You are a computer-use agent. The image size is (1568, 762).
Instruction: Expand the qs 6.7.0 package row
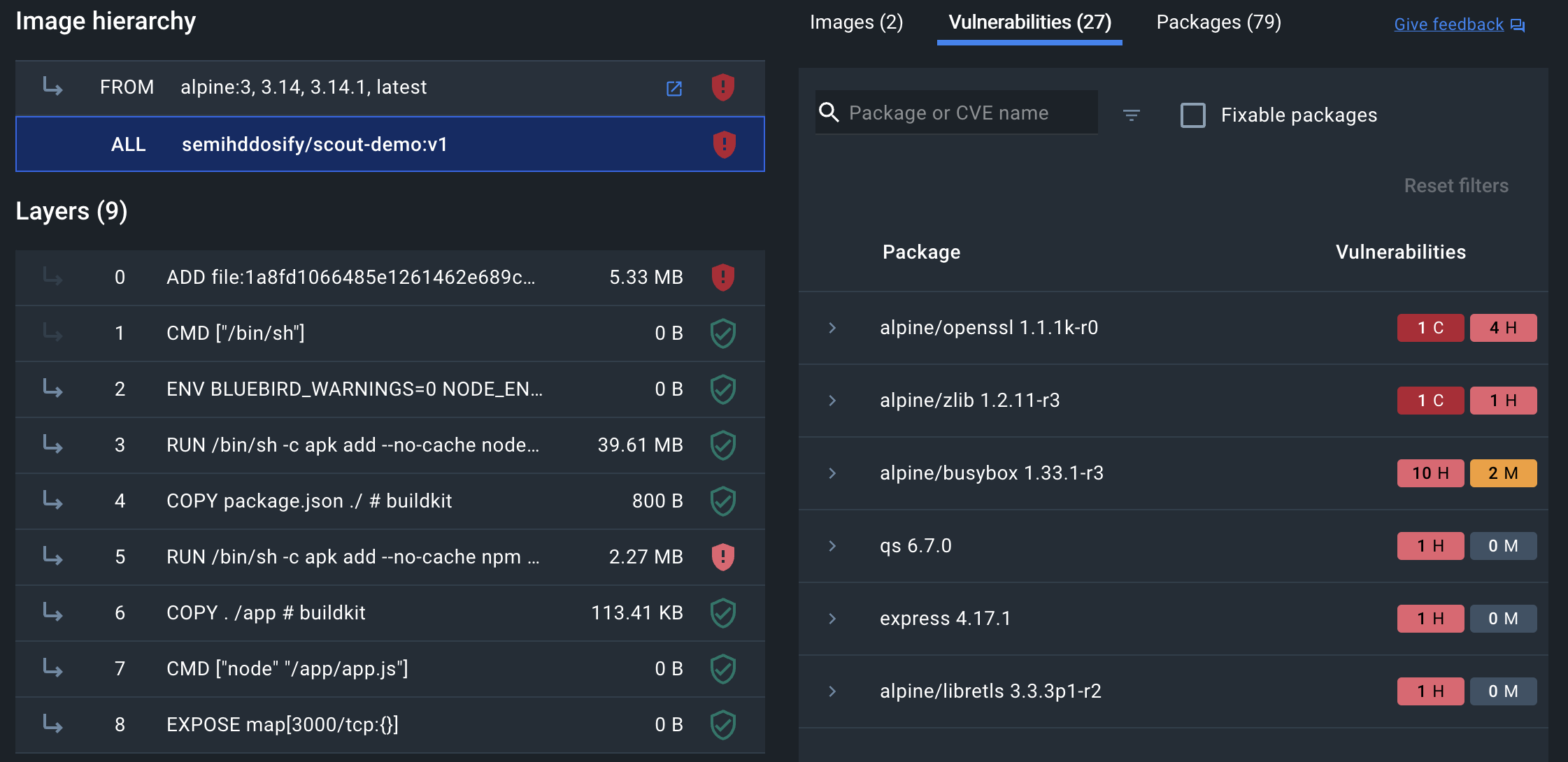click(x=832, y=545)
